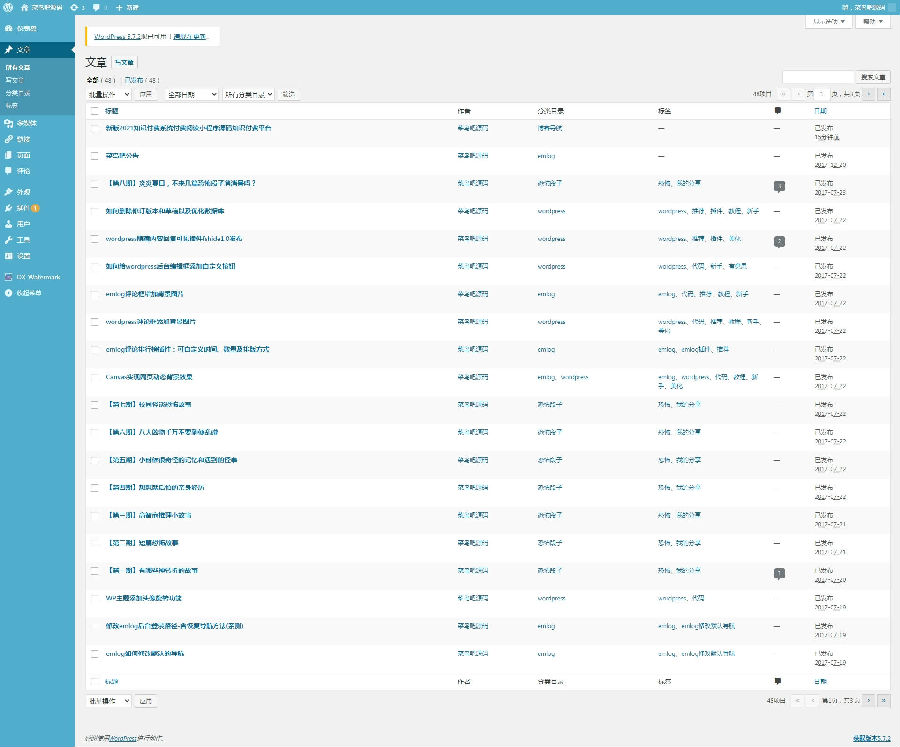
Task: Check the box for the post with '2021' in its title
Action: tap(95, 128)
